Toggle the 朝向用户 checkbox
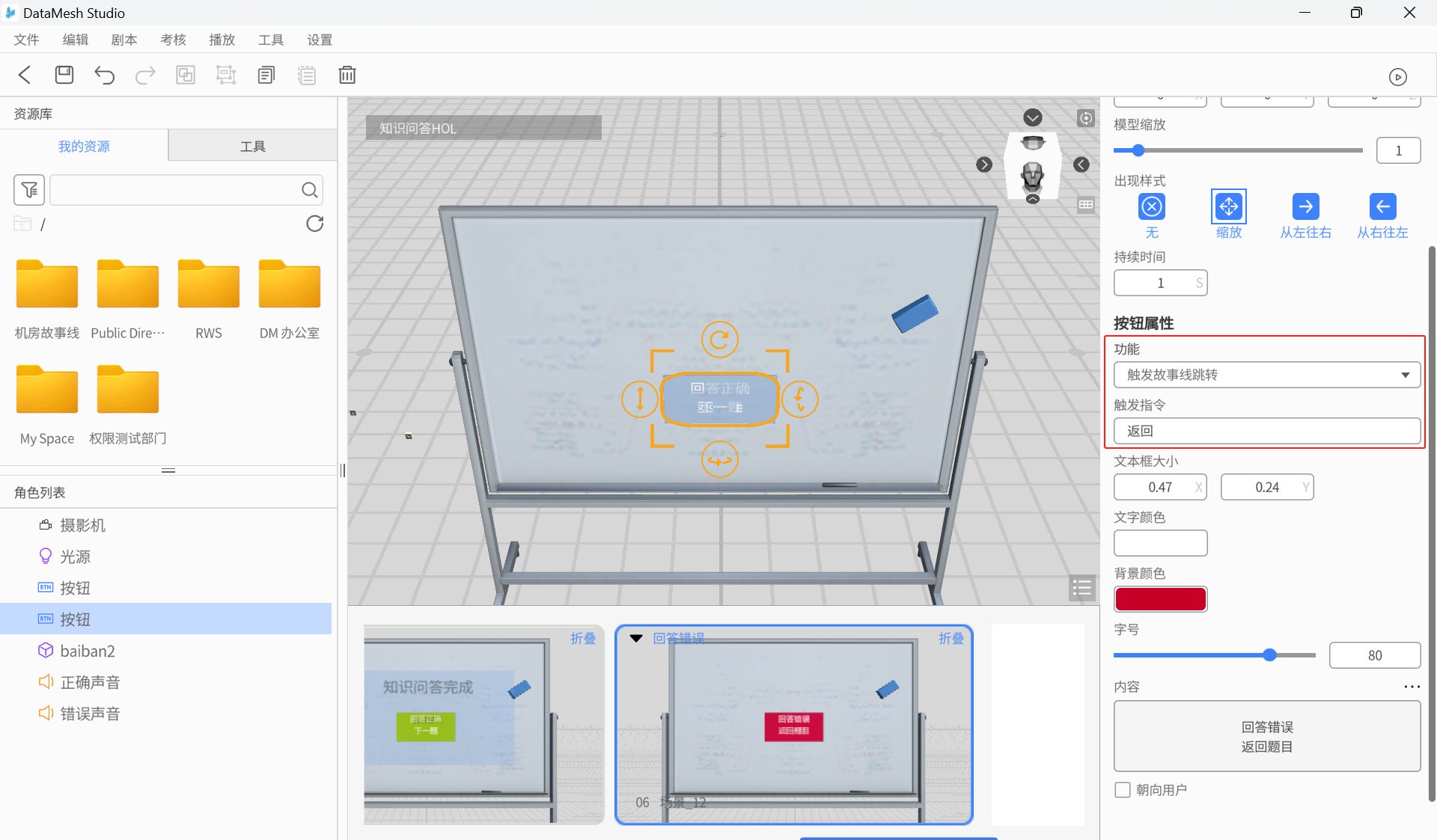 click(1123, 790)
